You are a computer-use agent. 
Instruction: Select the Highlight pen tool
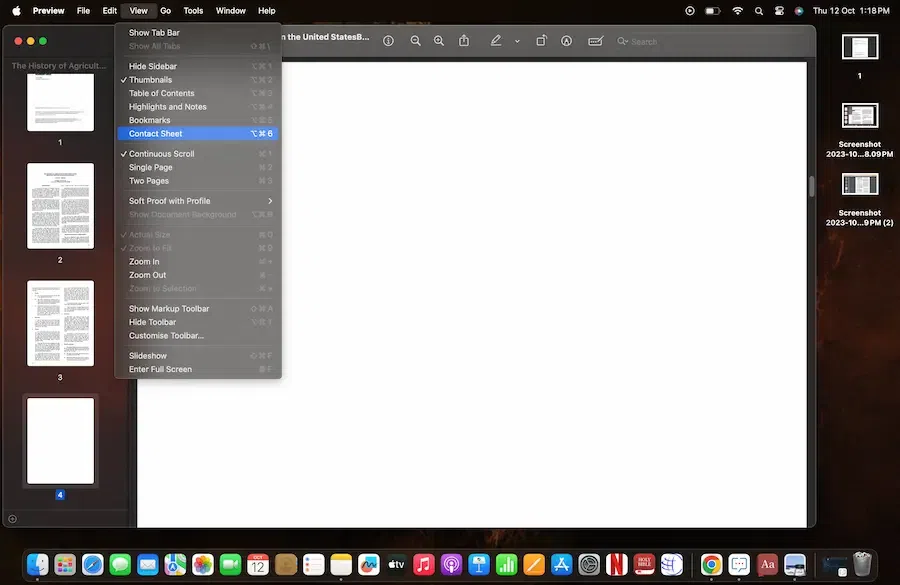pos(496,41)
